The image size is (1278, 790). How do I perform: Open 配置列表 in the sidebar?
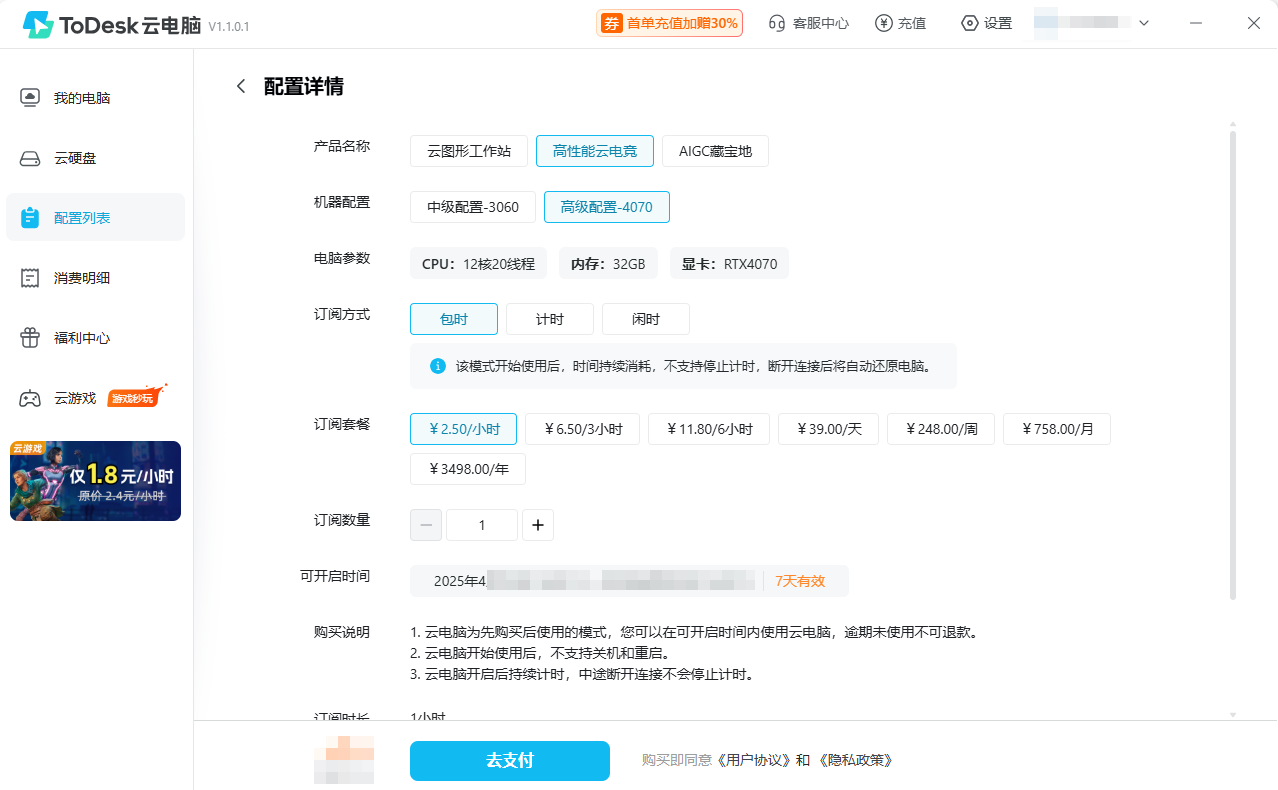pyautogui.click(x=96, y=217)
